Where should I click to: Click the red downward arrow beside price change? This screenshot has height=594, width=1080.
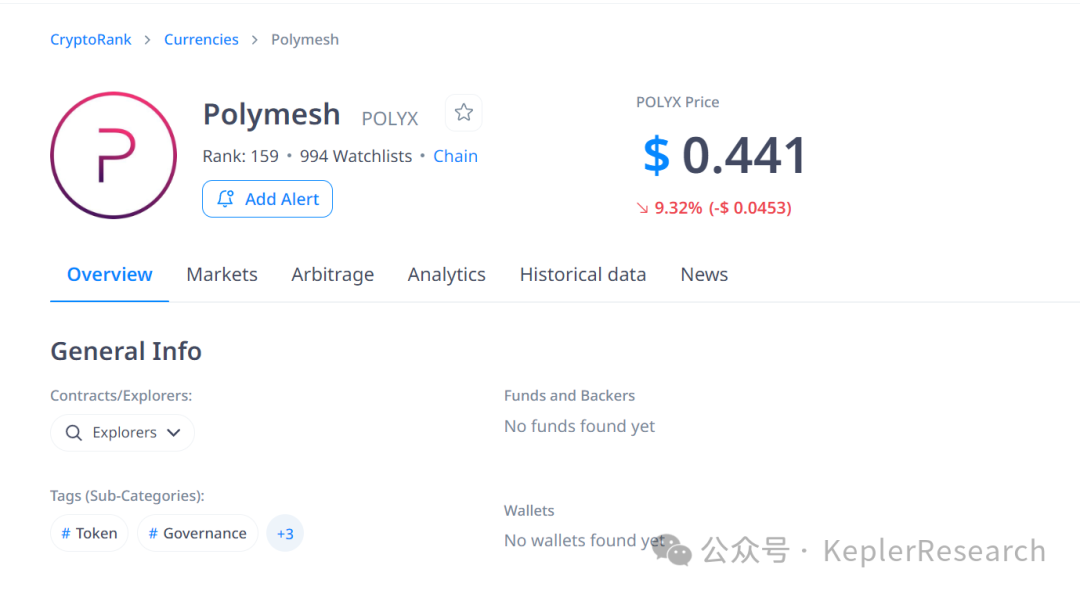click(x=641, y=207)
